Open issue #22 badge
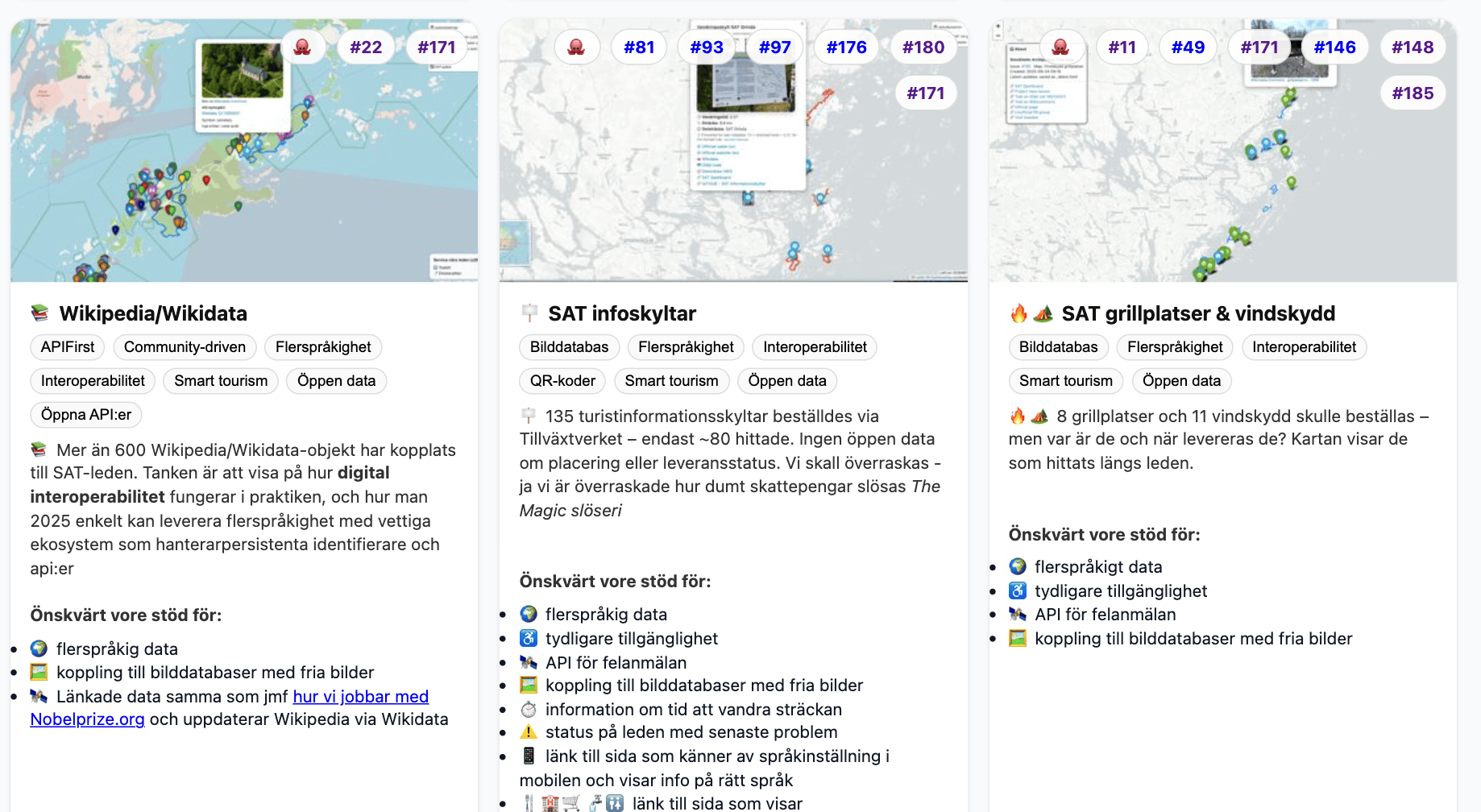This screenshot has width=1481, height=812. 366,48
